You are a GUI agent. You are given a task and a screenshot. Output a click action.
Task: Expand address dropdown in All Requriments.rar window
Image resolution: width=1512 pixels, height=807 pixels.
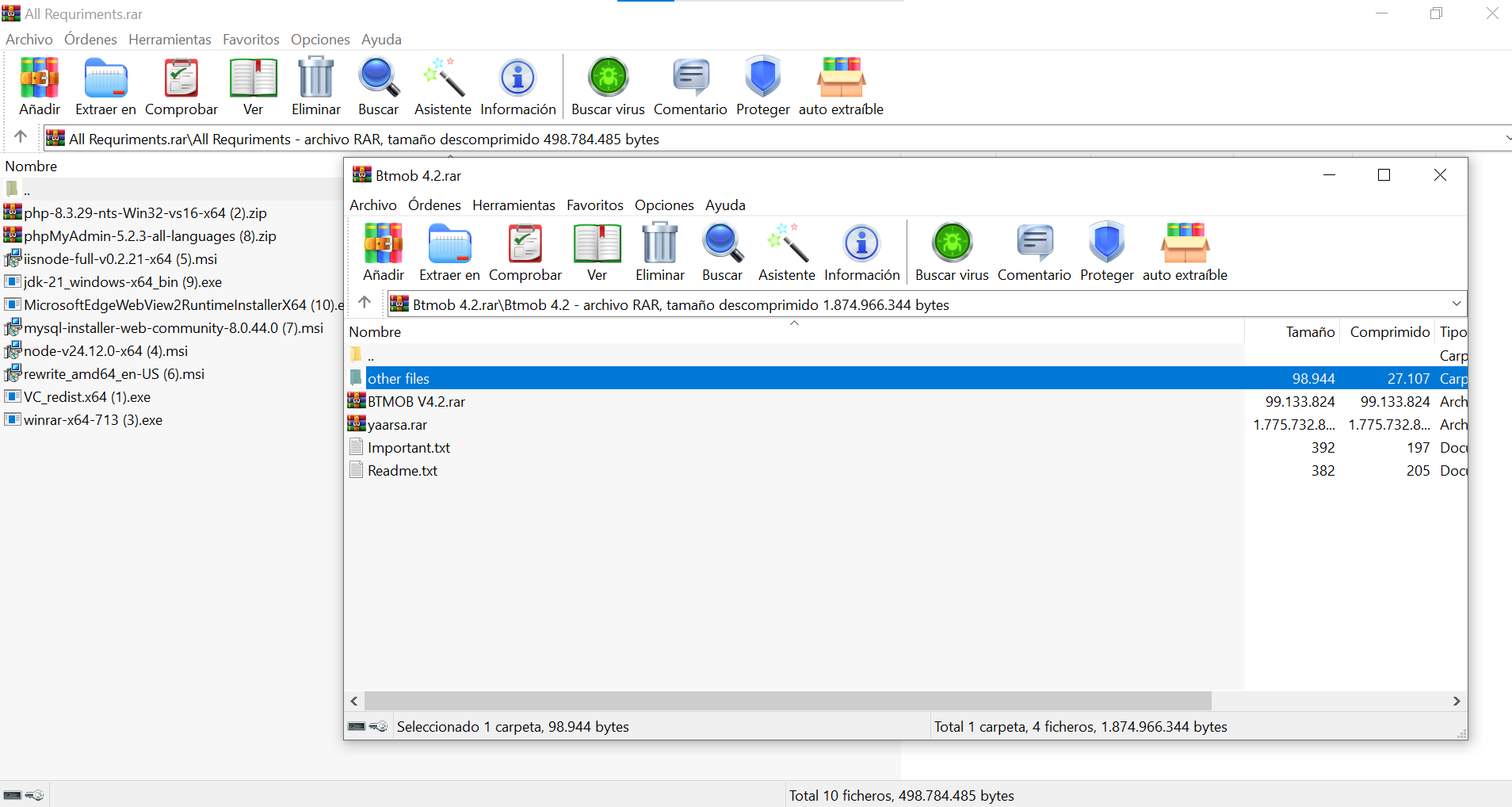click(x=1507, y=139)
